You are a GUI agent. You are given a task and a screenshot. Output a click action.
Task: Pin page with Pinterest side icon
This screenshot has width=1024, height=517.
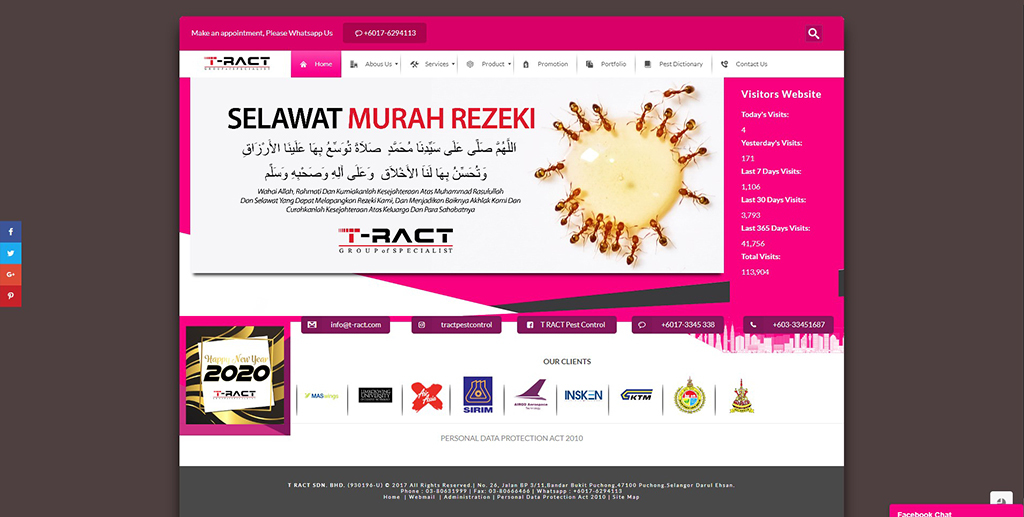tap(10, 296)
